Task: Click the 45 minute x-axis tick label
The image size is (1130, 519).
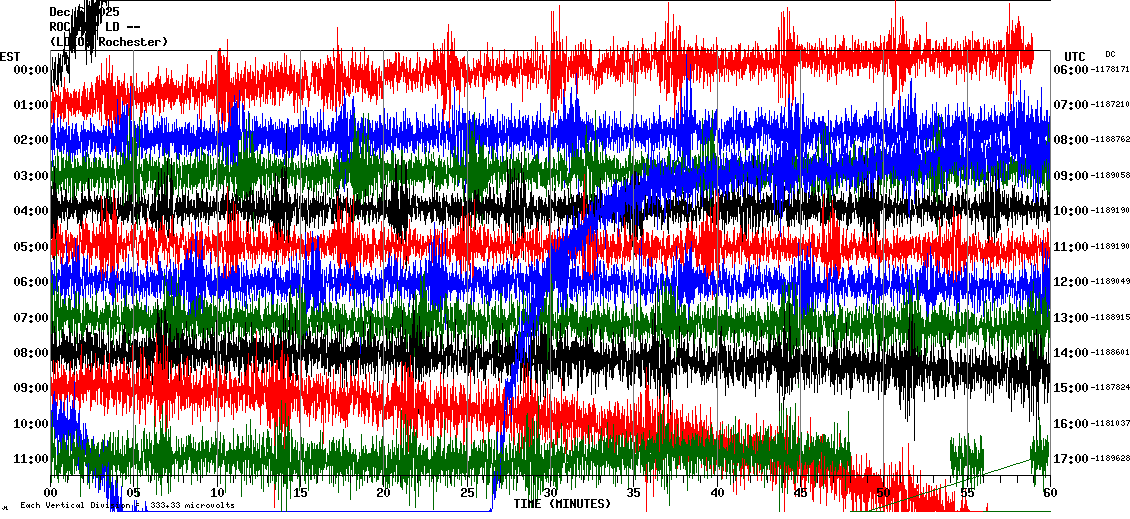Action: (800, 492)
